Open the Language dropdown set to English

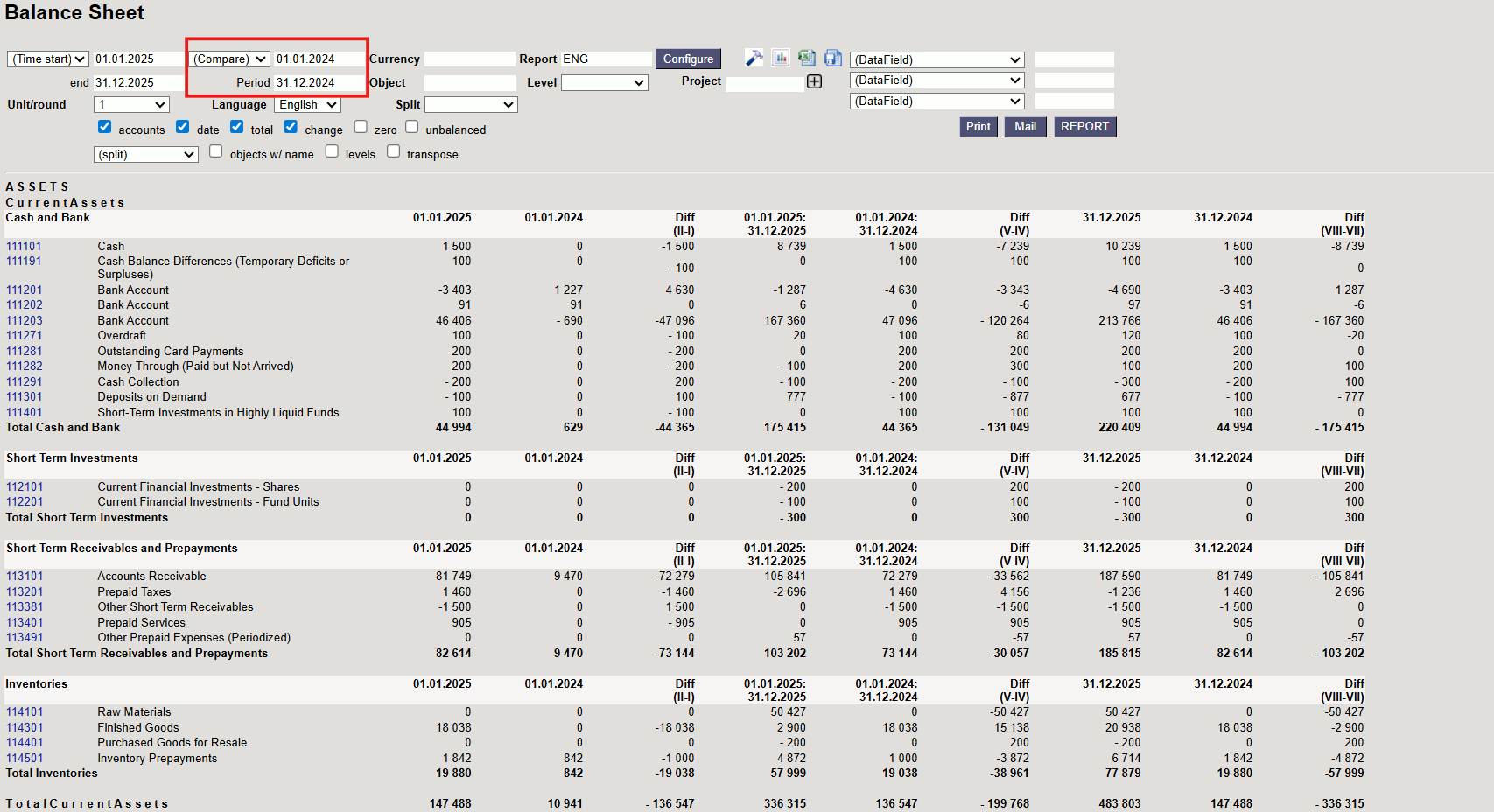pos(307,105)
